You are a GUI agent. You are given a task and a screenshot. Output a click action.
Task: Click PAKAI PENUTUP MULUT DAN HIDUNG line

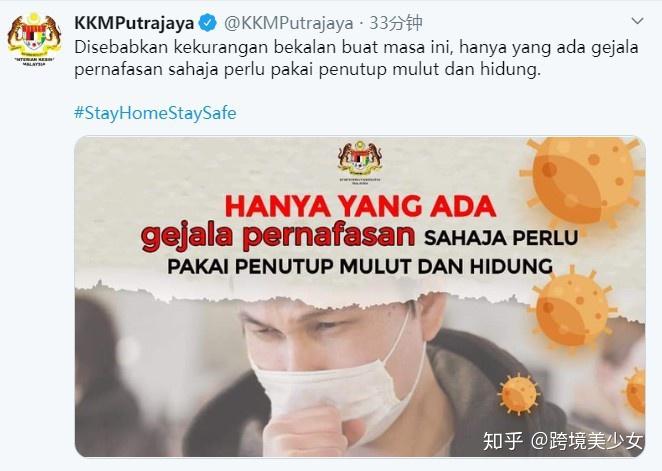(x=360, y=266)
